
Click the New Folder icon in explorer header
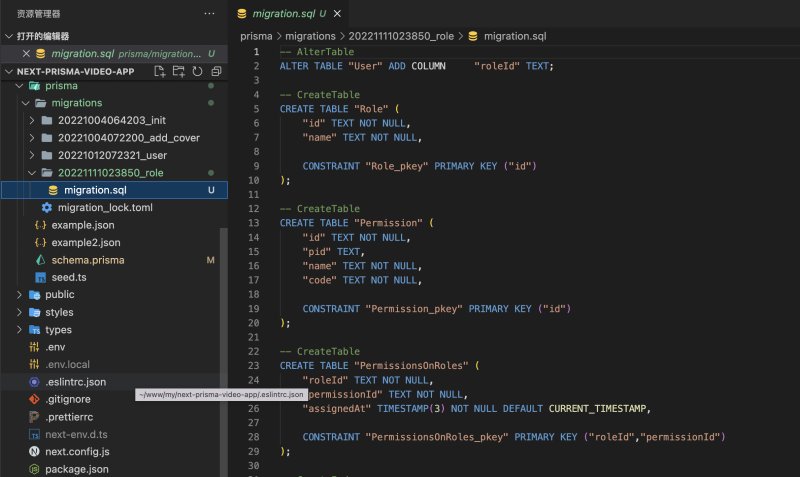179,71
